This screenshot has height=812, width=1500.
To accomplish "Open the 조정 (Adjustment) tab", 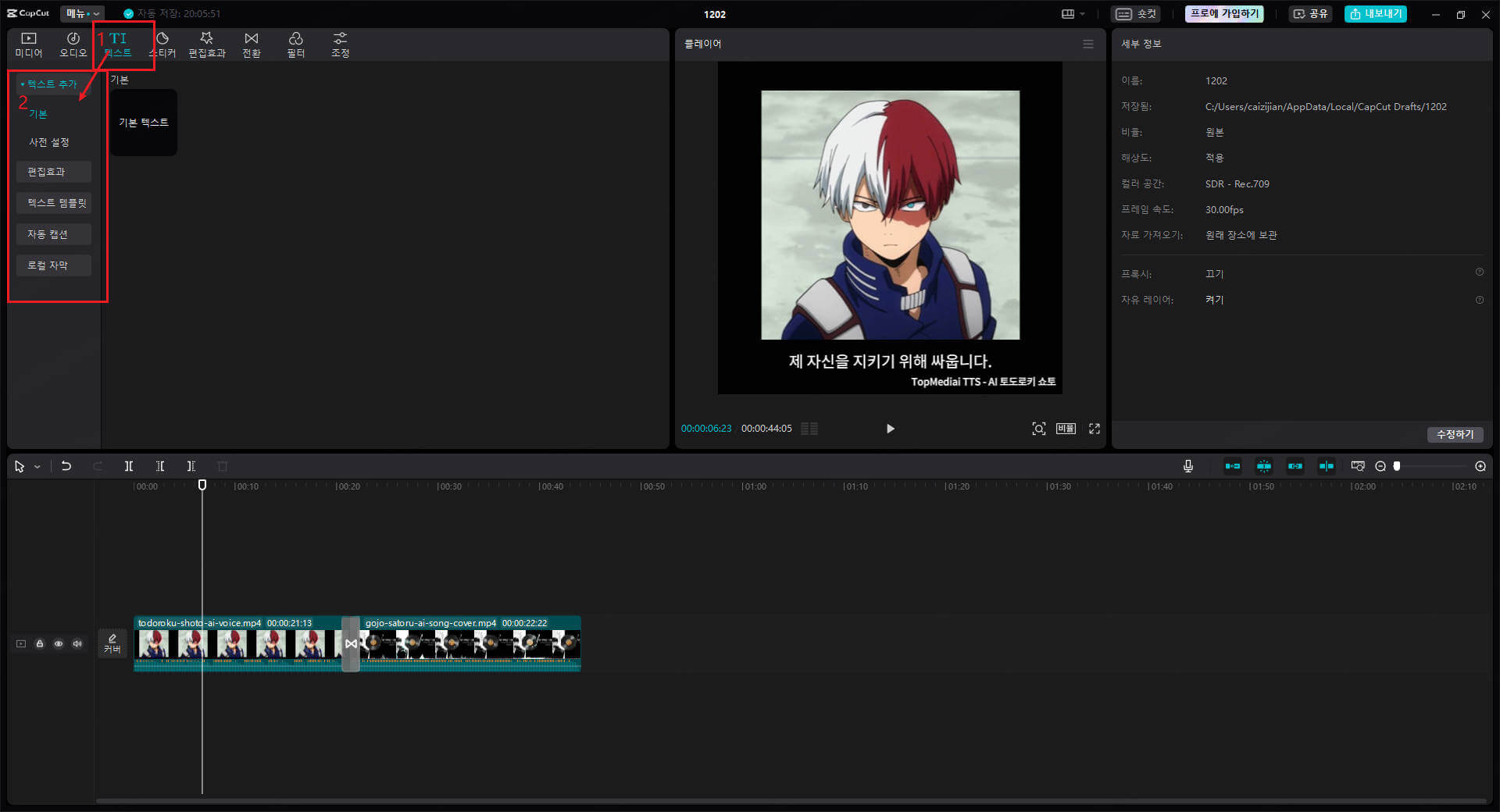I will (x=341, y=45).
